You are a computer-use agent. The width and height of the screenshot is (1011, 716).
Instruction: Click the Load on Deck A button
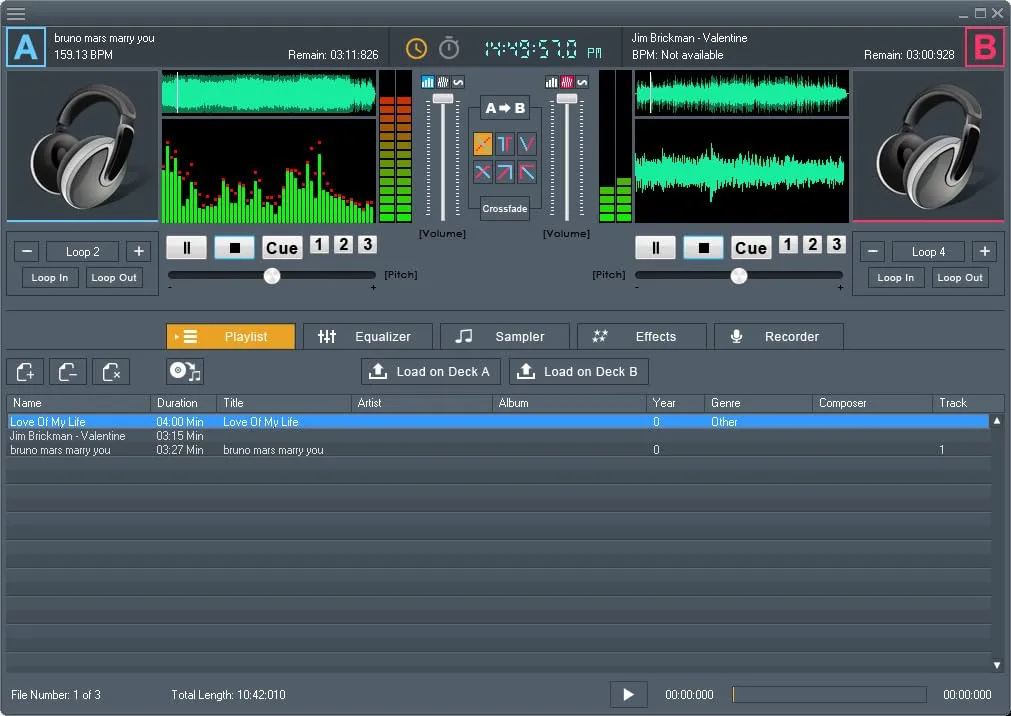pyautogui.click(x=430, y=371)
